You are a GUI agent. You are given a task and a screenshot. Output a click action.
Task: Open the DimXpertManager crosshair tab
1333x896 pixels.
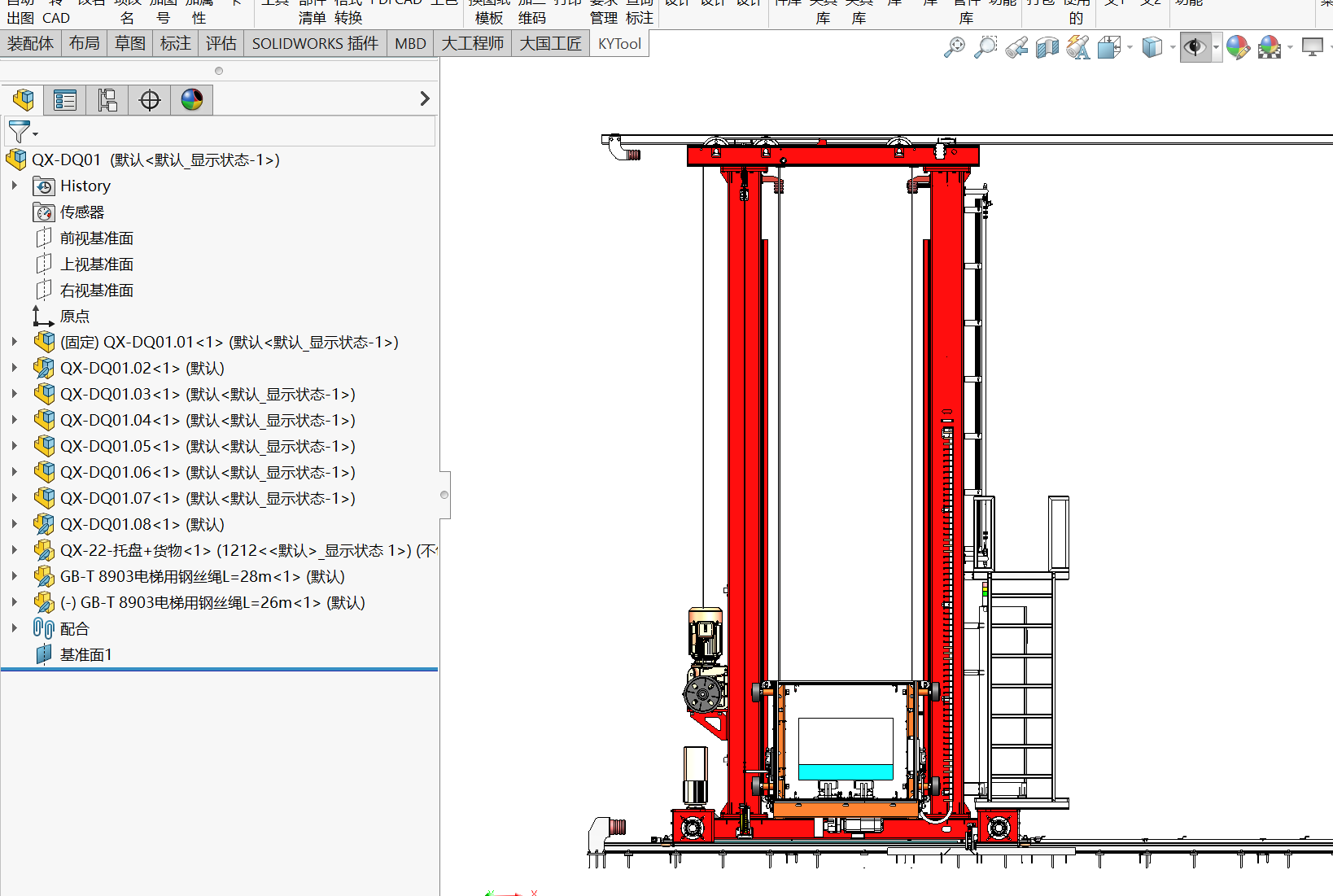tap(150, 100)
